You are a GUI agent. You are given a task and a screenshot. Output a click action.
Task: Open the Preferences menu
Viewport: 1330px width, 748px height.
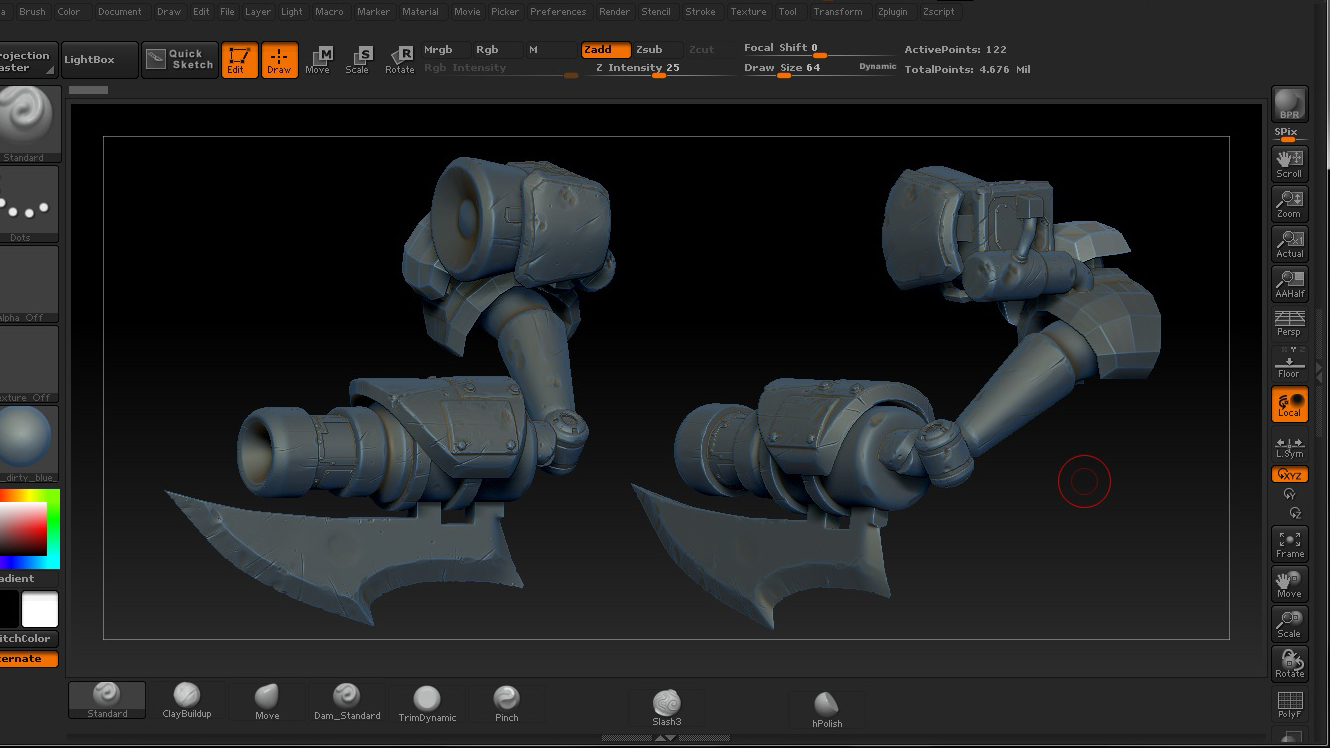click(x=558, y=12)
